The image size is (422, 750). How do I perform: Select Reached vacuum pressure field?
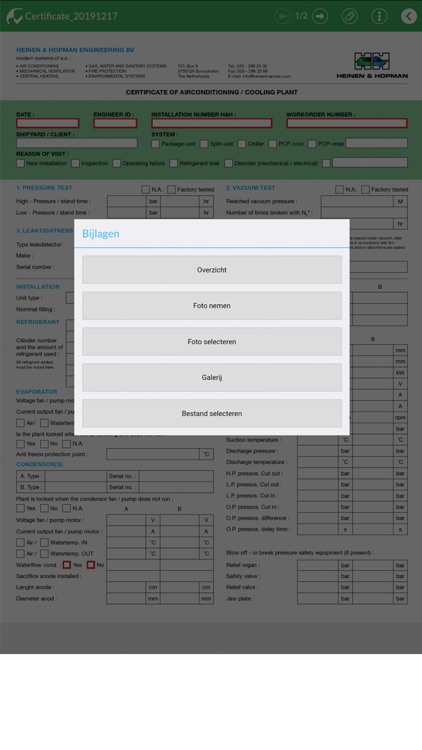pos(357,201)
